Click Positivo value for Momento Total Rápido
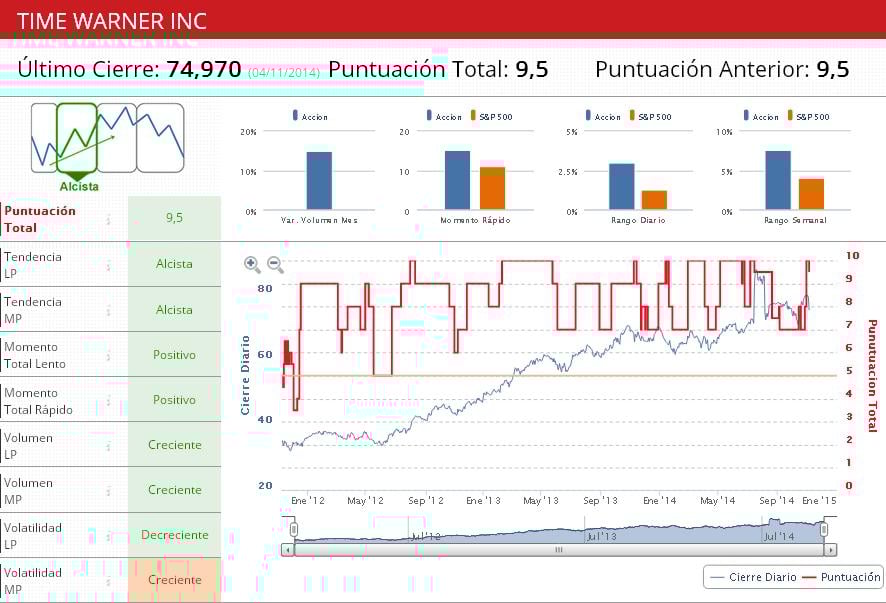The height and width of the screenshot is (603, 886). (x=175, y=400)
